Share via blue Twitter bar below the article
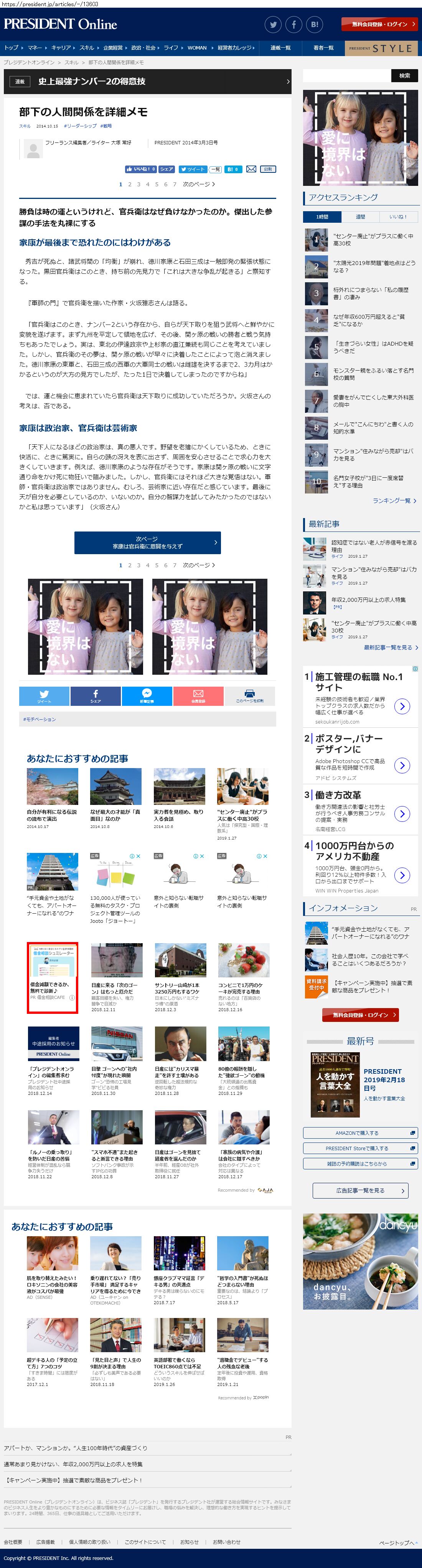The height and width of the screenshot is (1568, 422). tap(45, 695)
